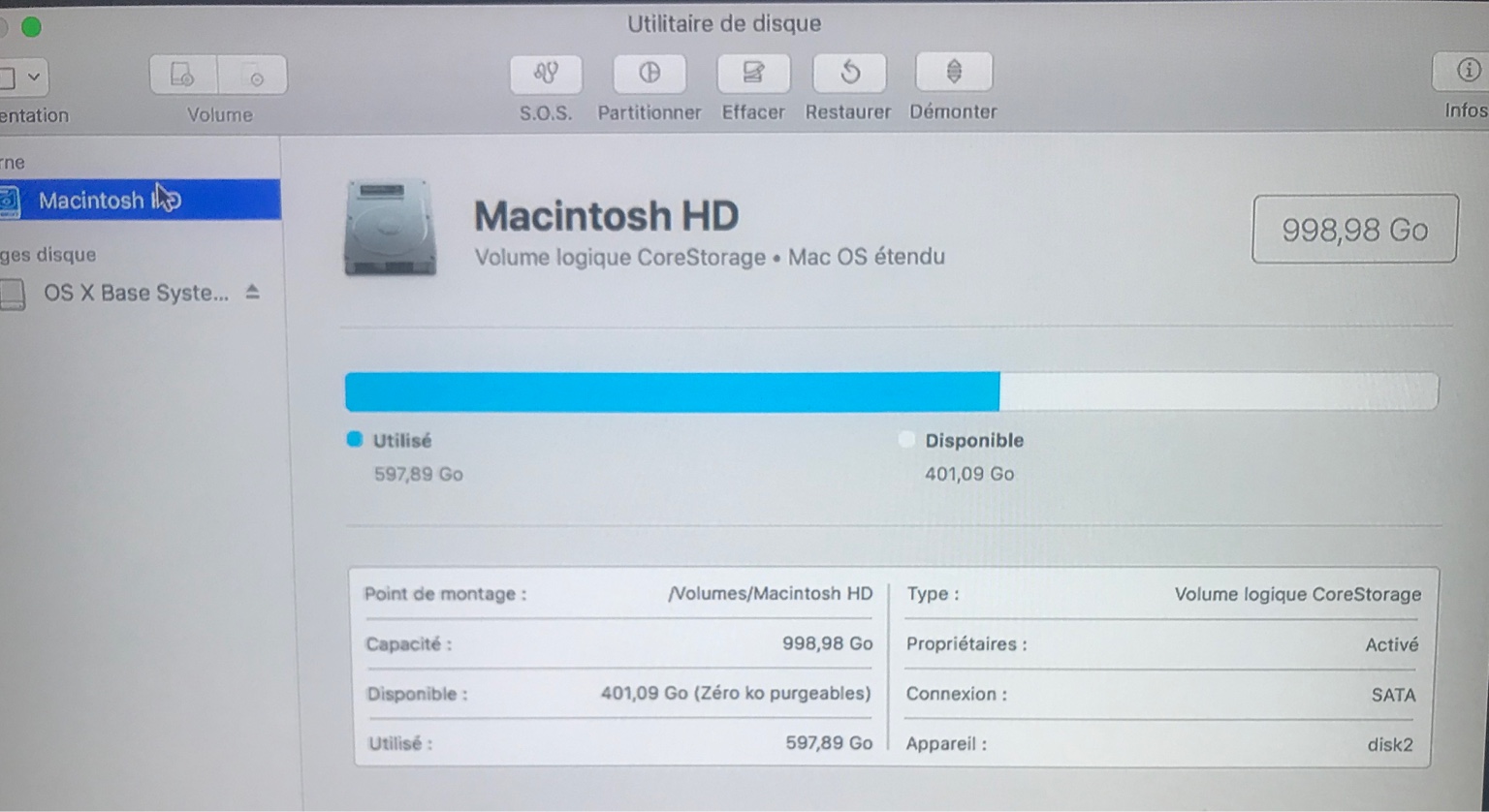Viewport: 1489px width, 812px height.
Task: Eject the OS X Base System image
Action: pyautogui.click(x=253, y=292)
